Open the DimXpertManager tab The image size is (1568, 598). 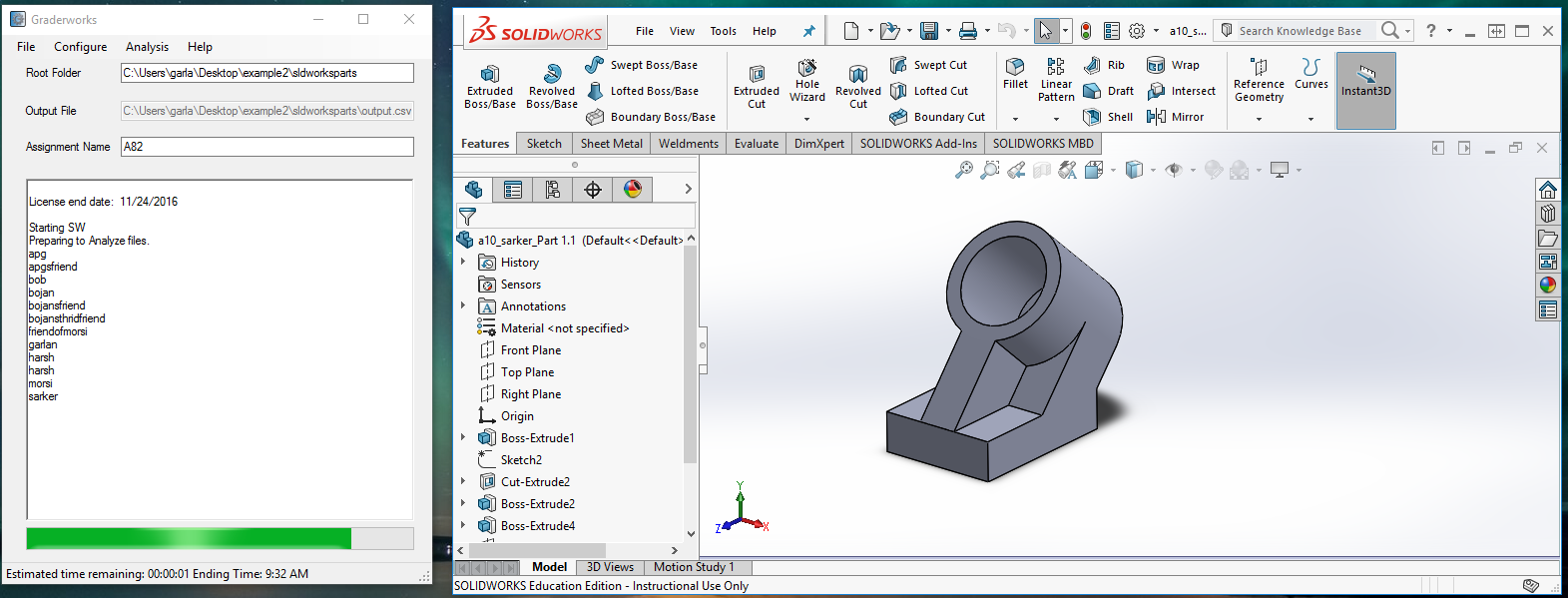click(x=593, y=190)
